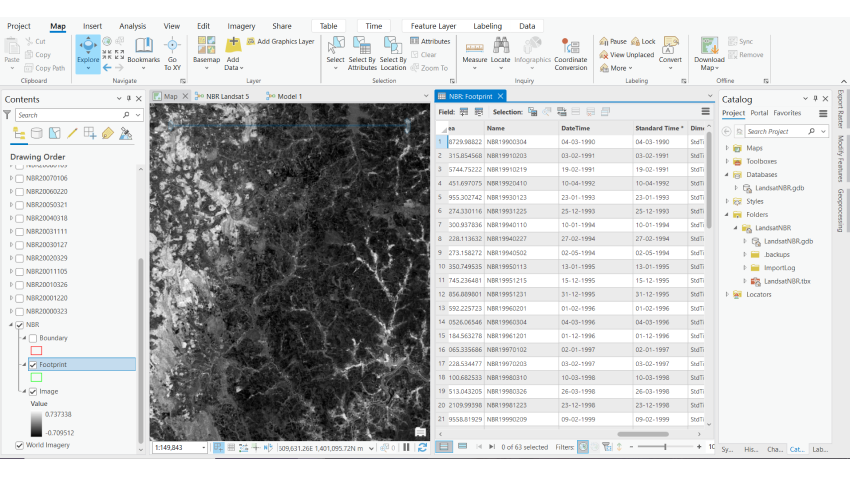Show the List By Data Source view
850x479 pixels.
tap(37, 133)
